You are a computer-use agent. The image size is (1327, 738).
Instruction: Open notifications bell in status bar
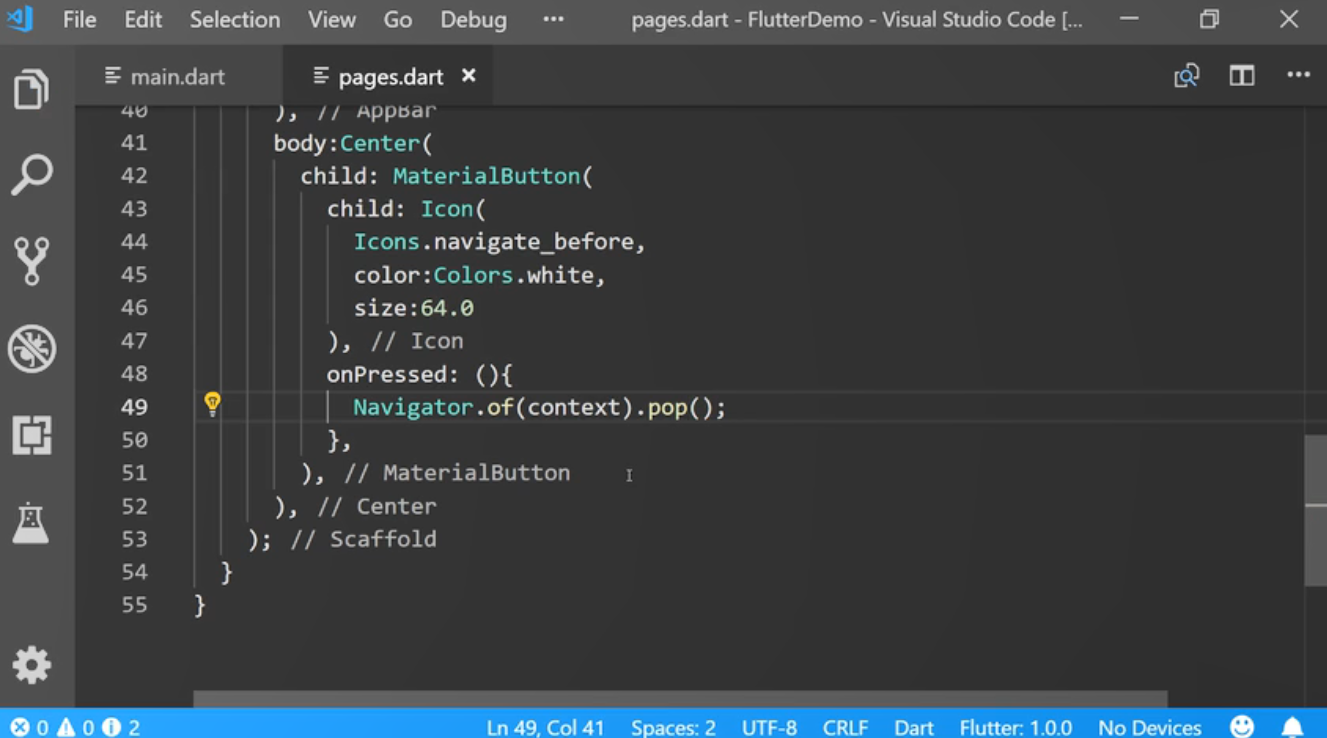[x=1293, y=727]
